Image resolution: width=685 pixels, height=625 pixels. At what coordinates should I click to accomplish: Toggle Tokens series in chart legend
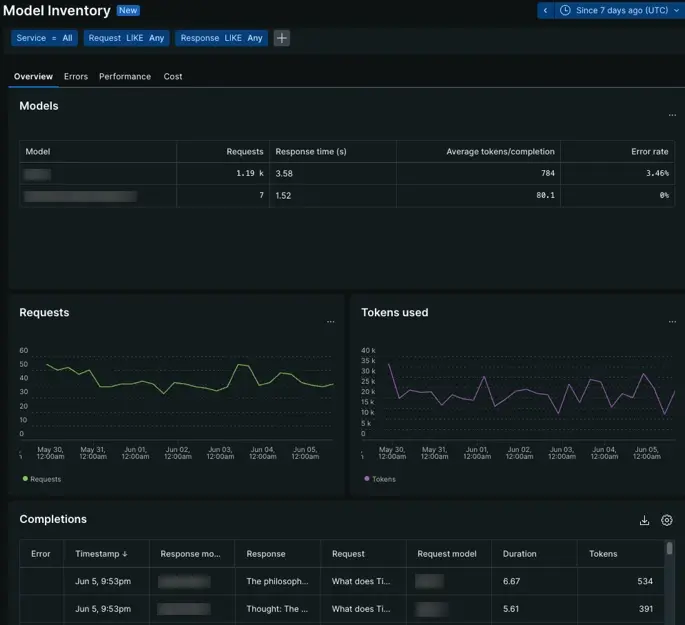pos(380,479)
